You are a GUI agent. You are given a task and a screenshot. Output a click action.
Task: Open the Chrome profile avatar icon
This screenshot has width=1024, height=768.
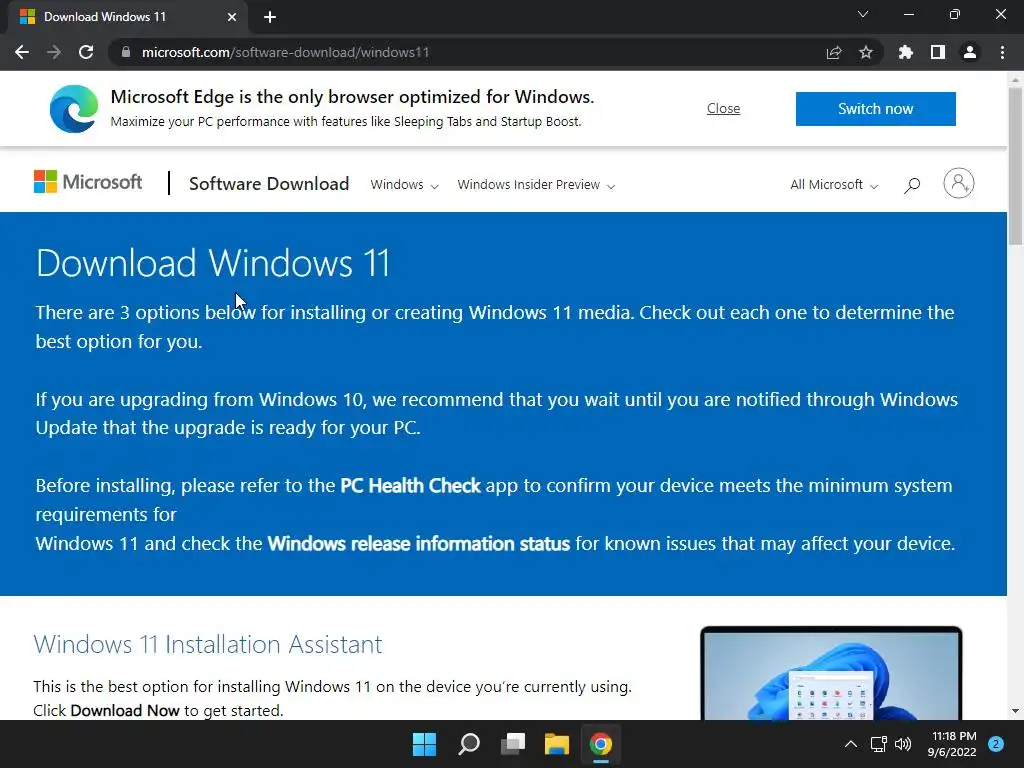(970, 52)
